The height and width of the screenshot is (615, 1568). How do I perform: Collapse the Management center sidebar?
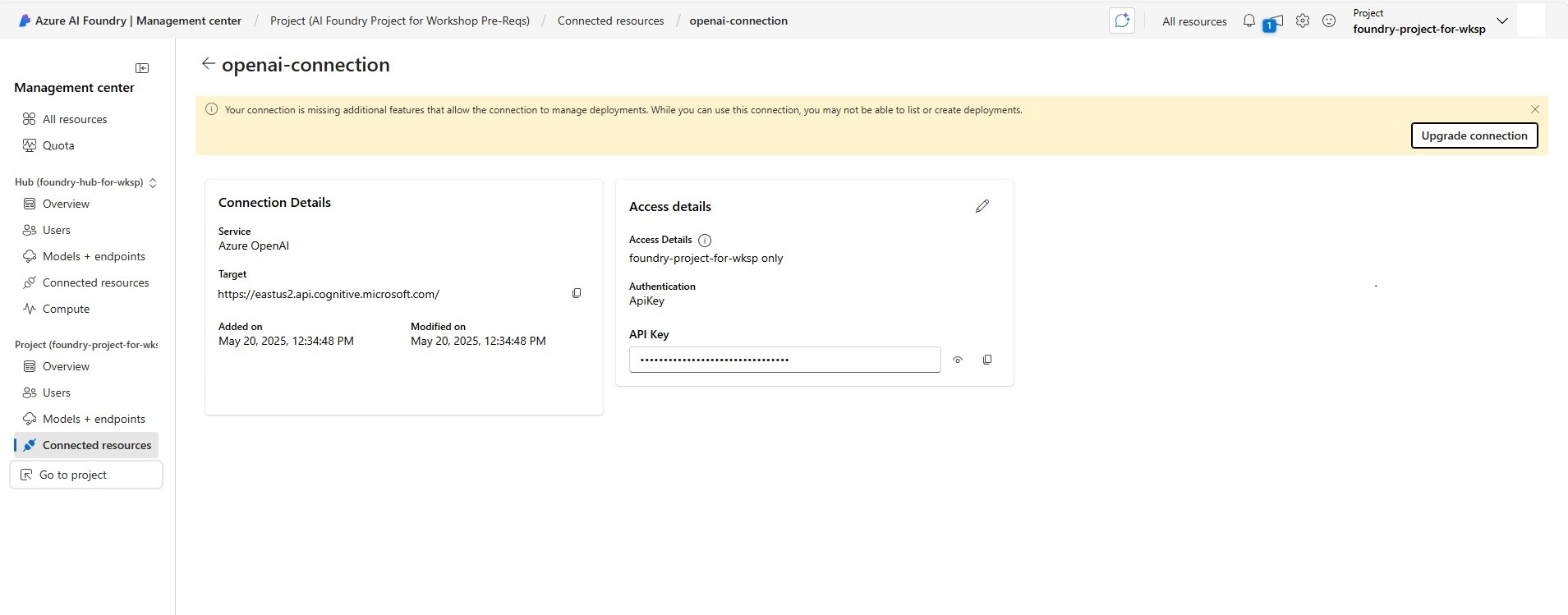coord(142,68)
